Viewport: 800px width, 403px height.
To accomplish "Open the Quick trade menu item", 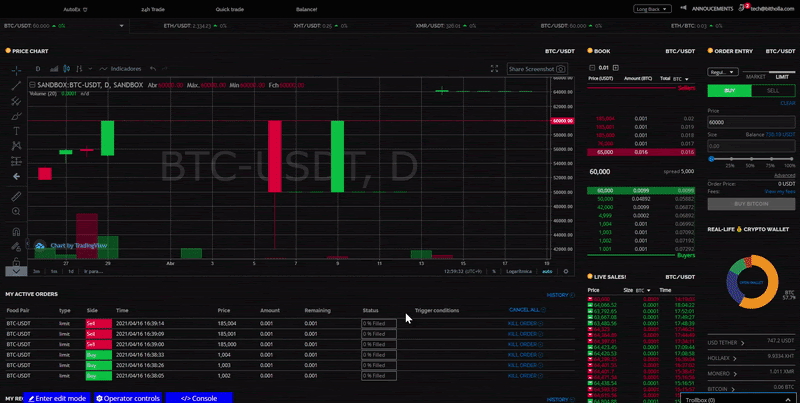I will [230, 9].
